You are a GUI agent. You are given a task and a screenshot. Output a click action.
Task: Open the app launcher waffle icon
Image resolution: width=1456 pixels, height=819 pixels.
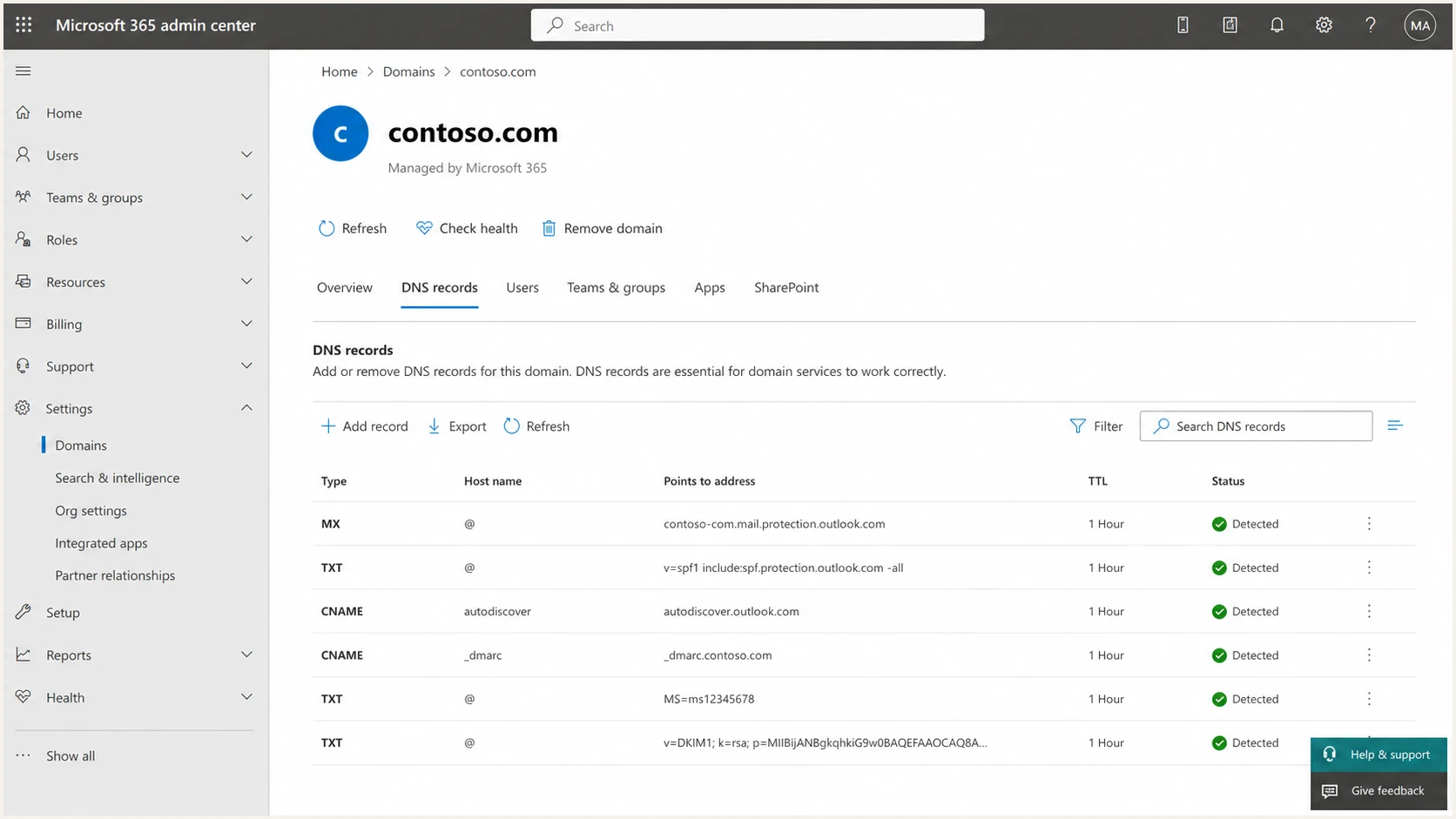click(24, 25)
